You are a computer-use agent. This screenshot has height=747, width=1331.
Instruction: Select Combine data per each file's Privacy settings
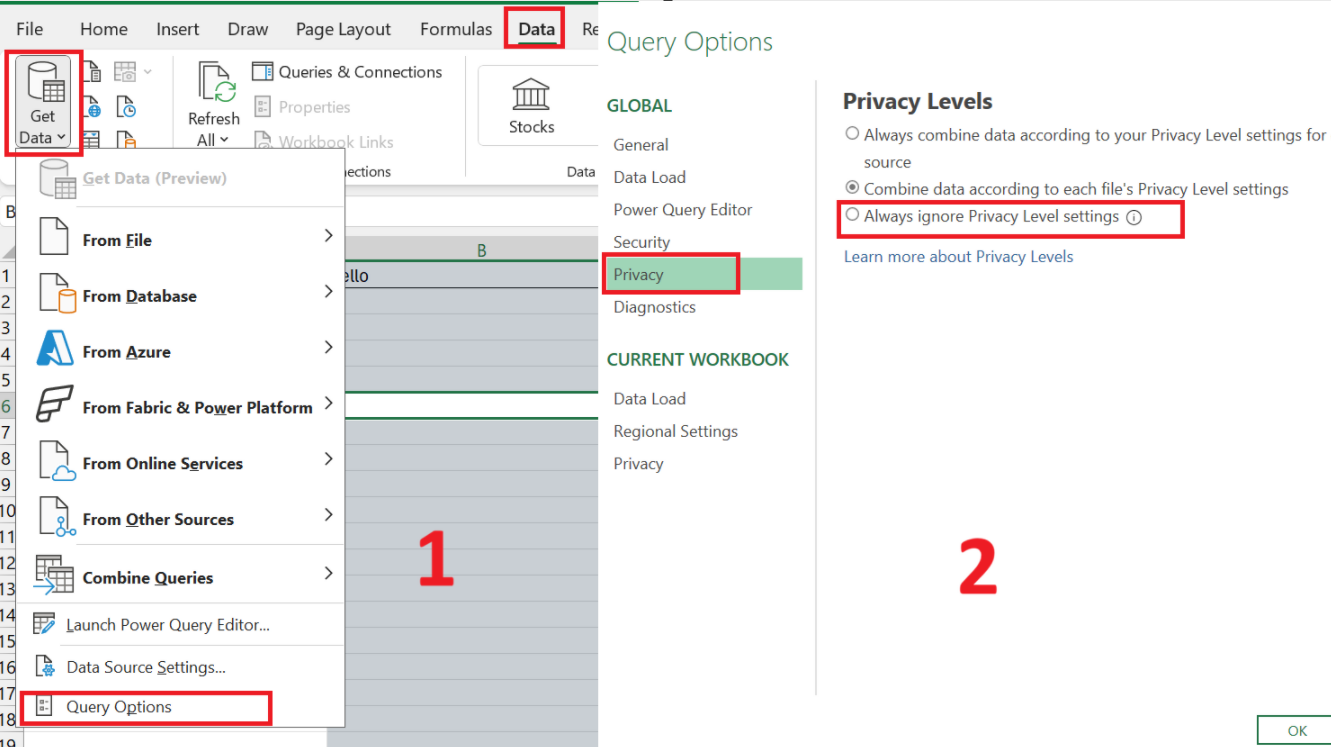(x=852, y=187)
